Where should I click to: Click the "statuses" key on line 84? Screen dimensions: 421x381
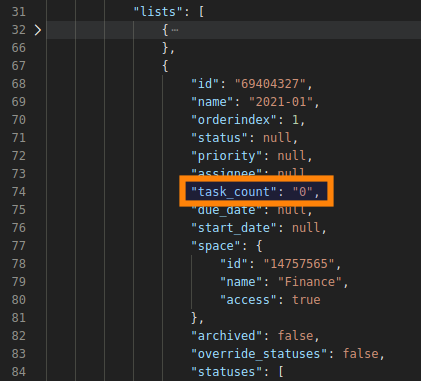coord(226,372)
